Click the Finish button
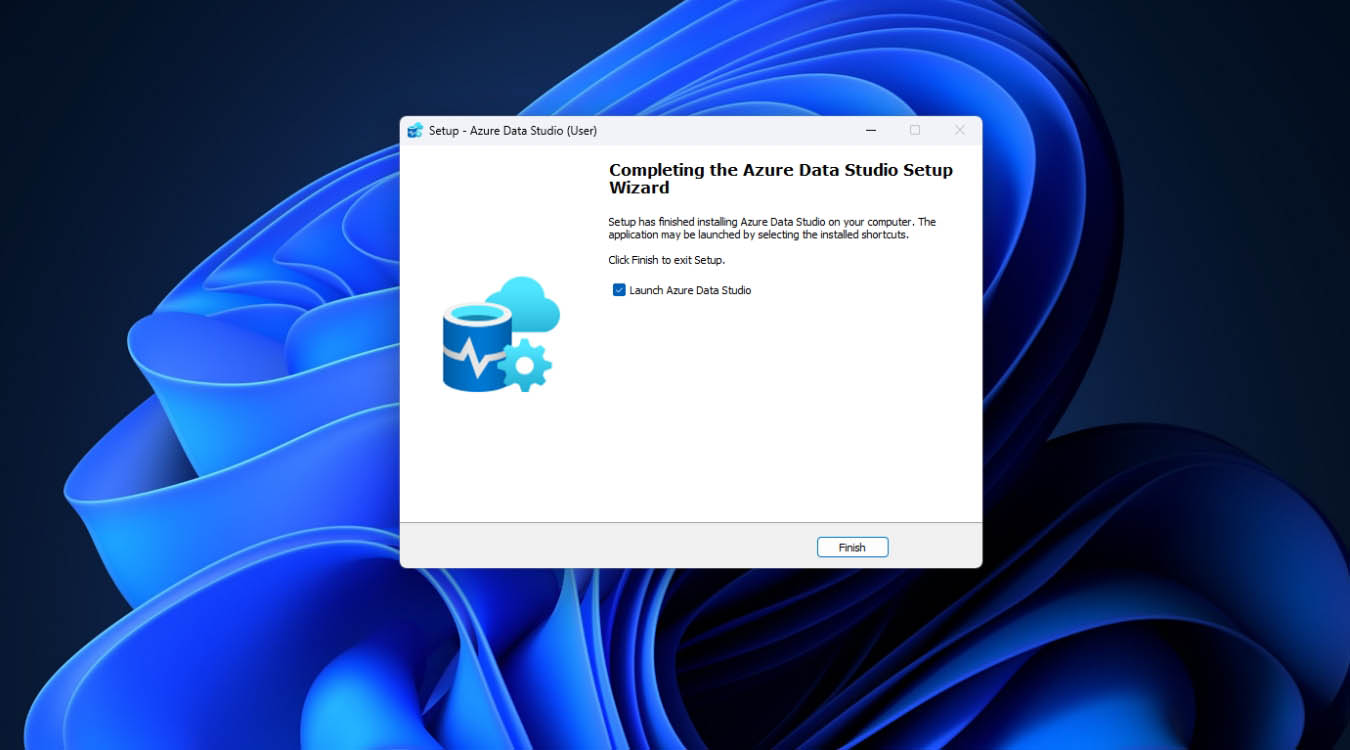This screenshot has height=750, width=1350. pyautogui.click(x=852, y=547)
